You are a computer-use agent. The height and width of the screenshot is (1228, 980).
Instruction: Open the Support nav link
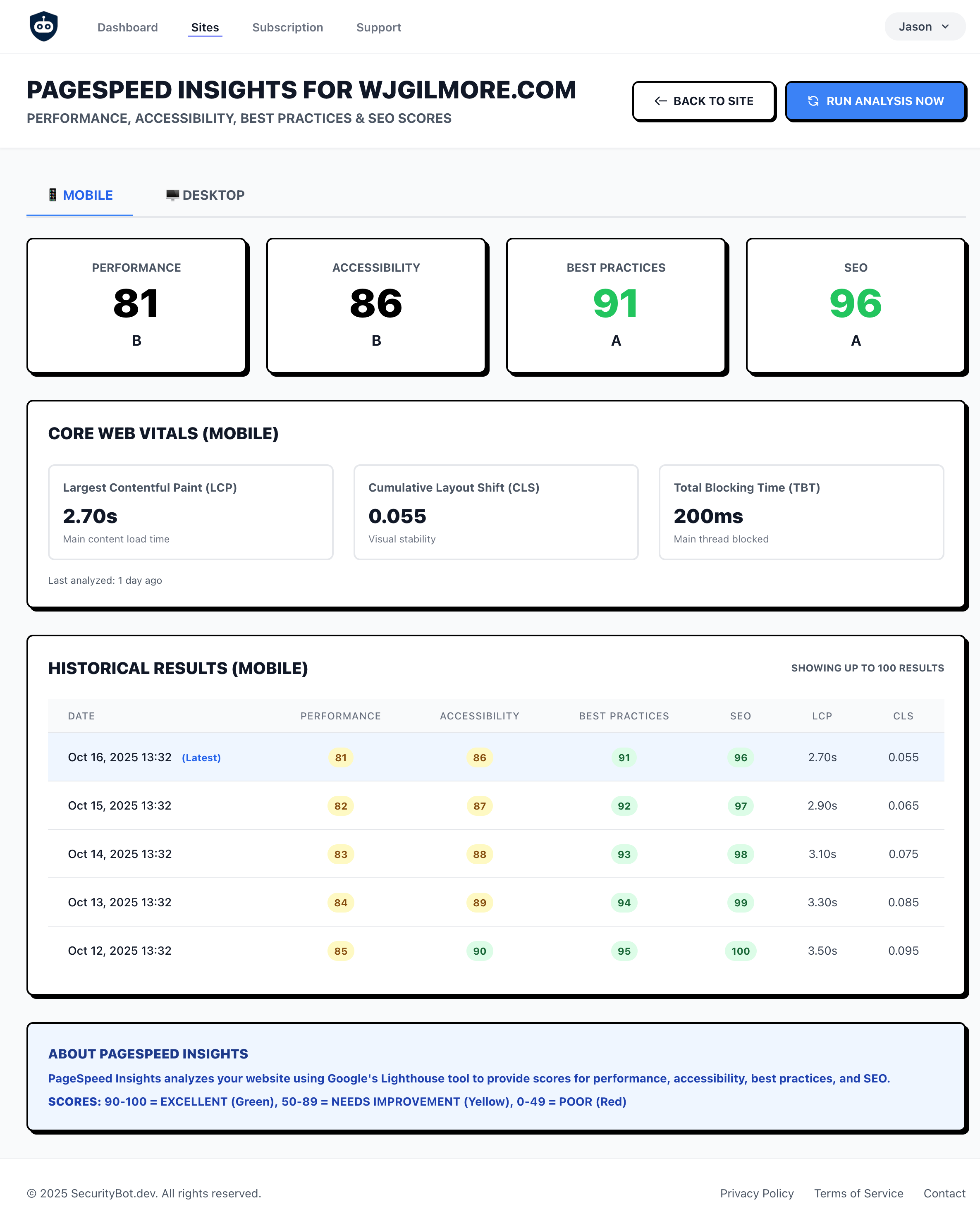[x=378, y=27]
